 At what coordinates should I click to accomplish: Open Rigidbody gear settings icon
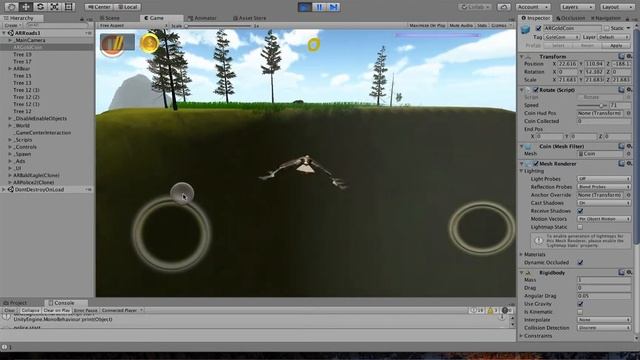click(x=629, y=272)
